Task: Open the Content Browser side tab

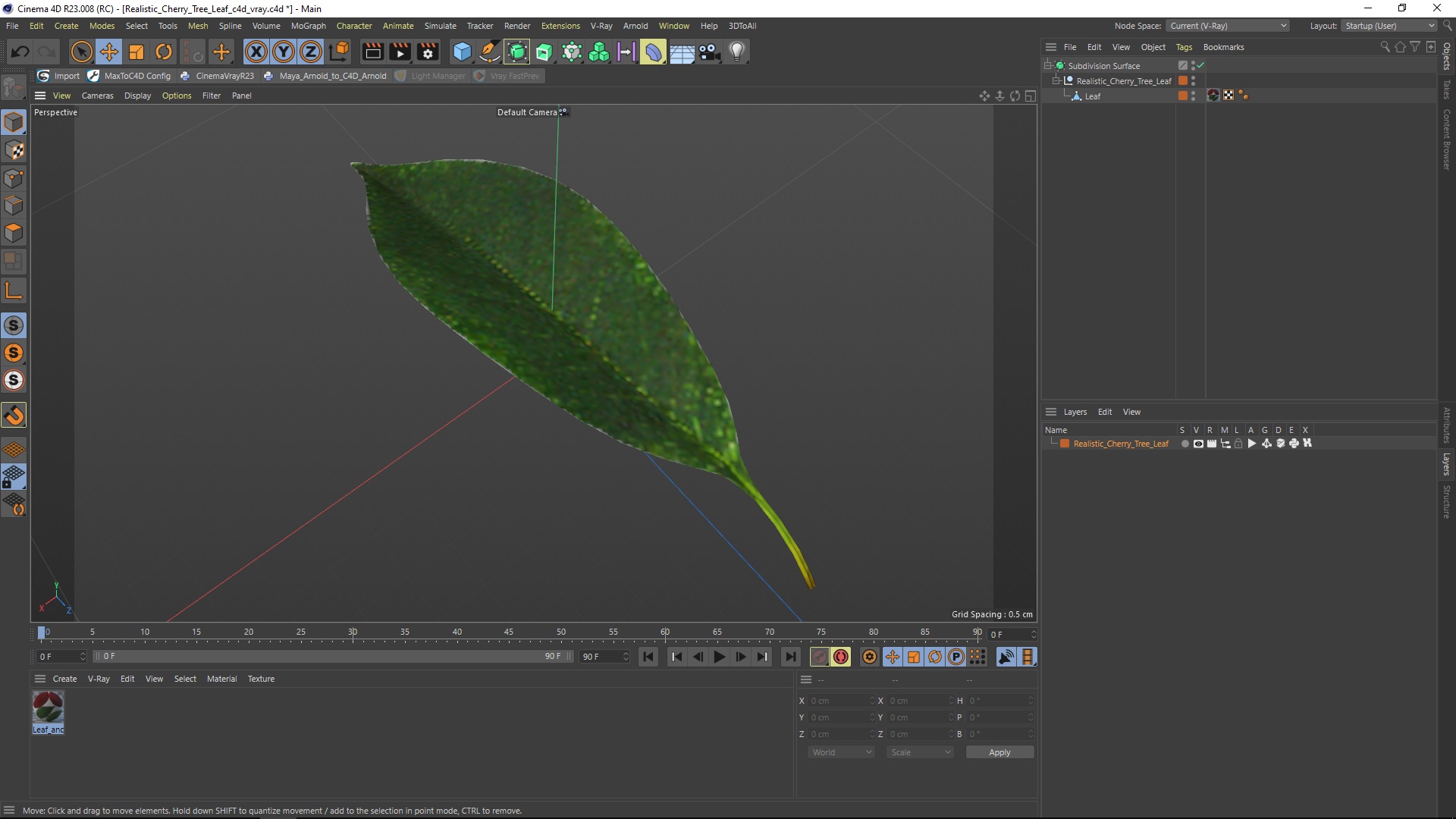Action: click(1446, 139)
